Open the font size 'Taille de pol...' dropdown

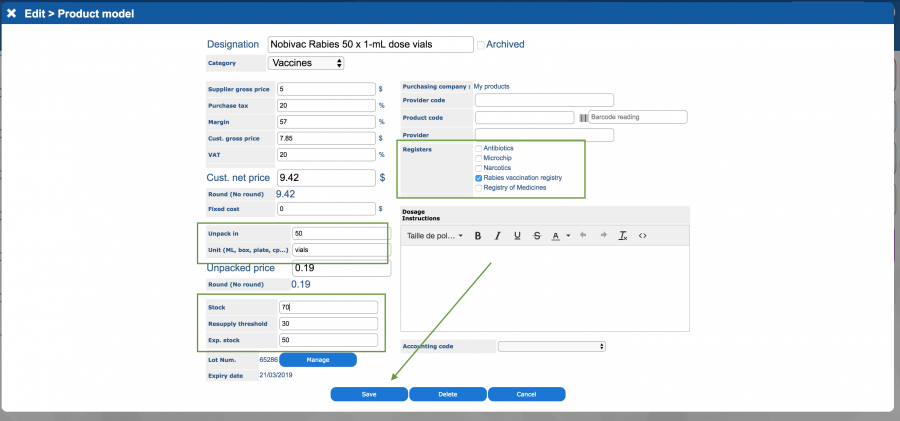(x=435, y=235)
